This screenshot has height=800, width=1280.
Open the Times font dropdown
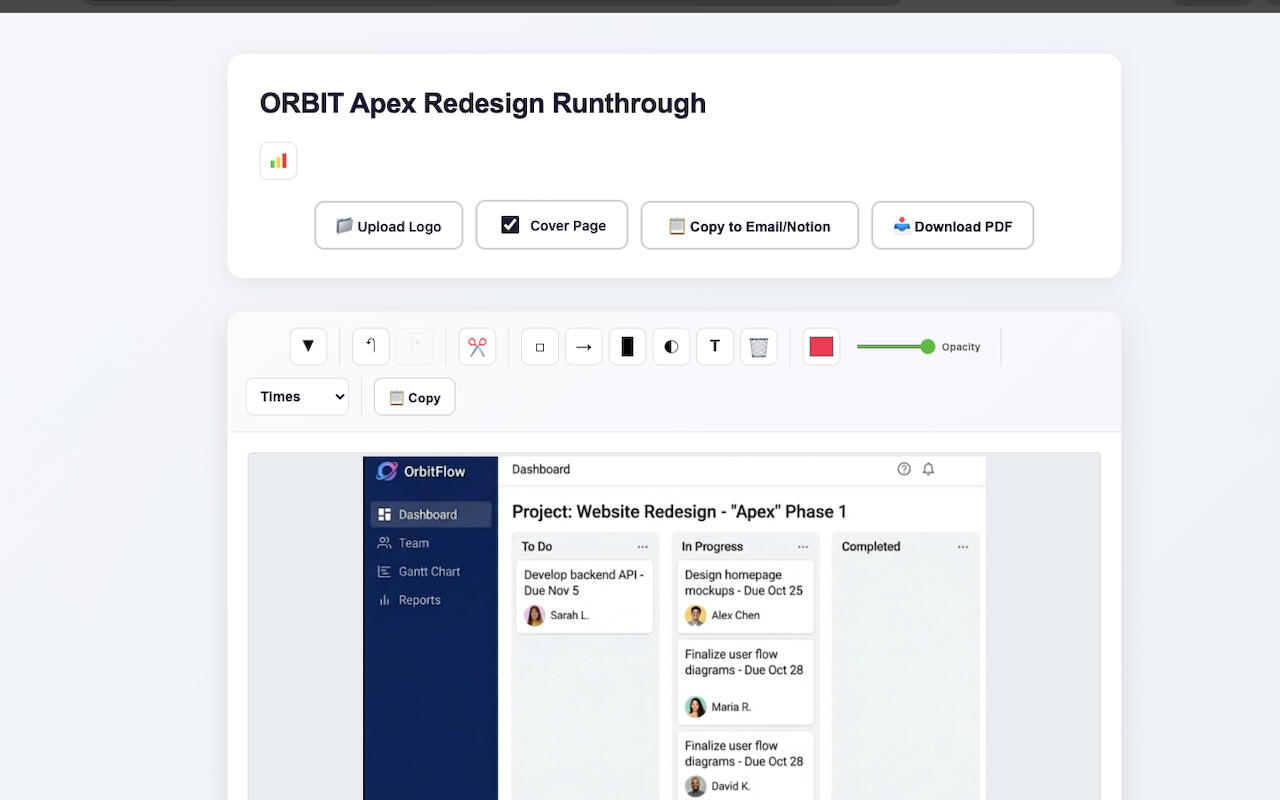pos(297,397)
